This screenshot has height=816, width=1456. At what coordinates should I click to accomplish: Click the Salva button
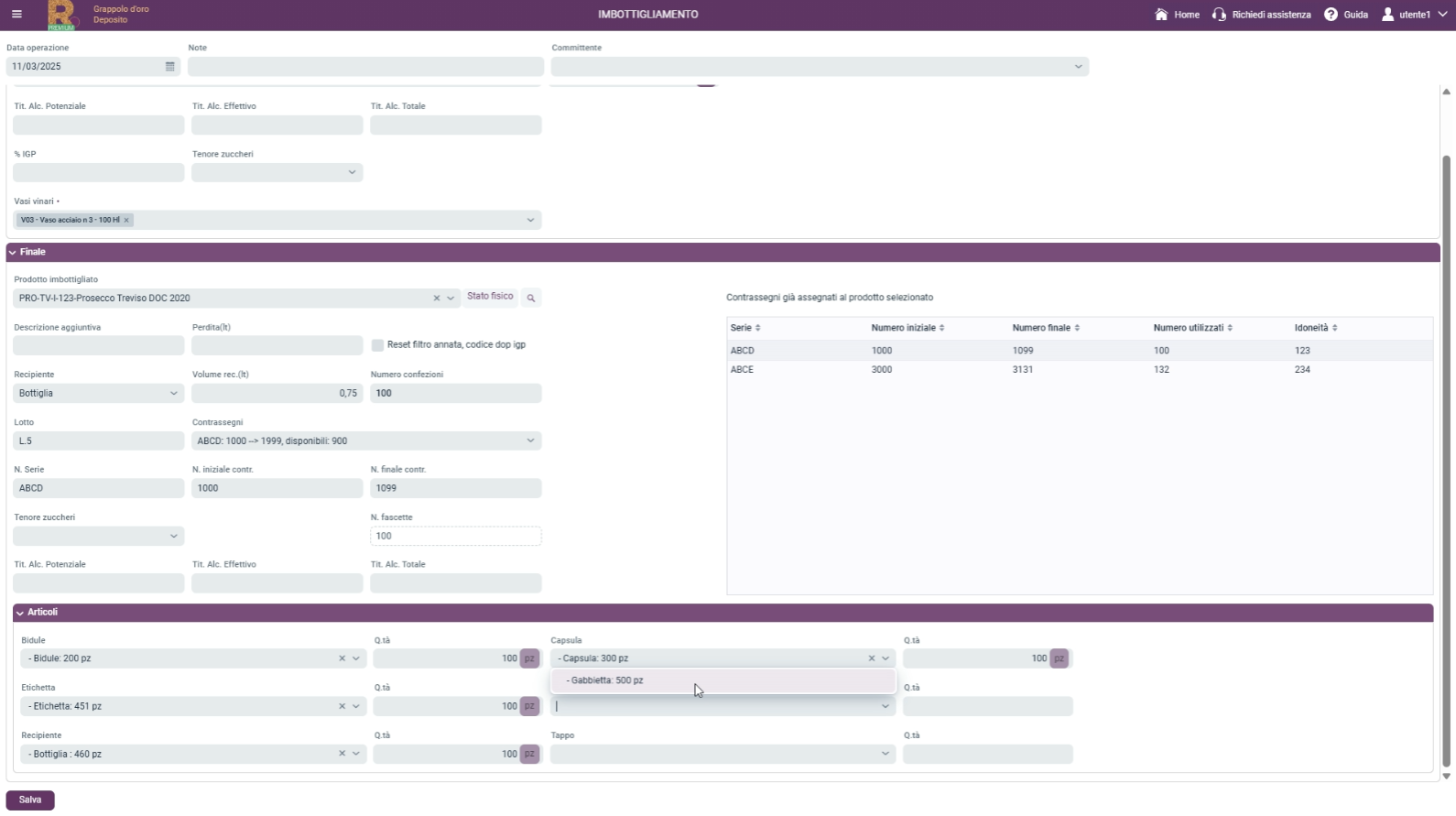click(x=30, y=800)
